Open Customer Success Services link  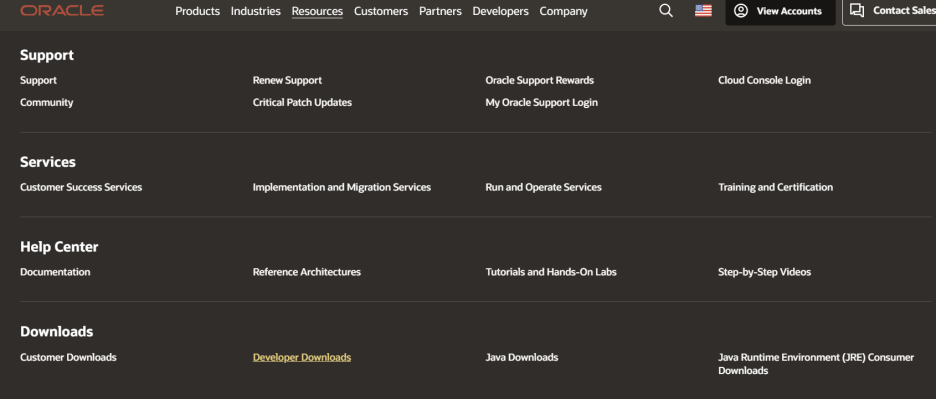(81, 187)
